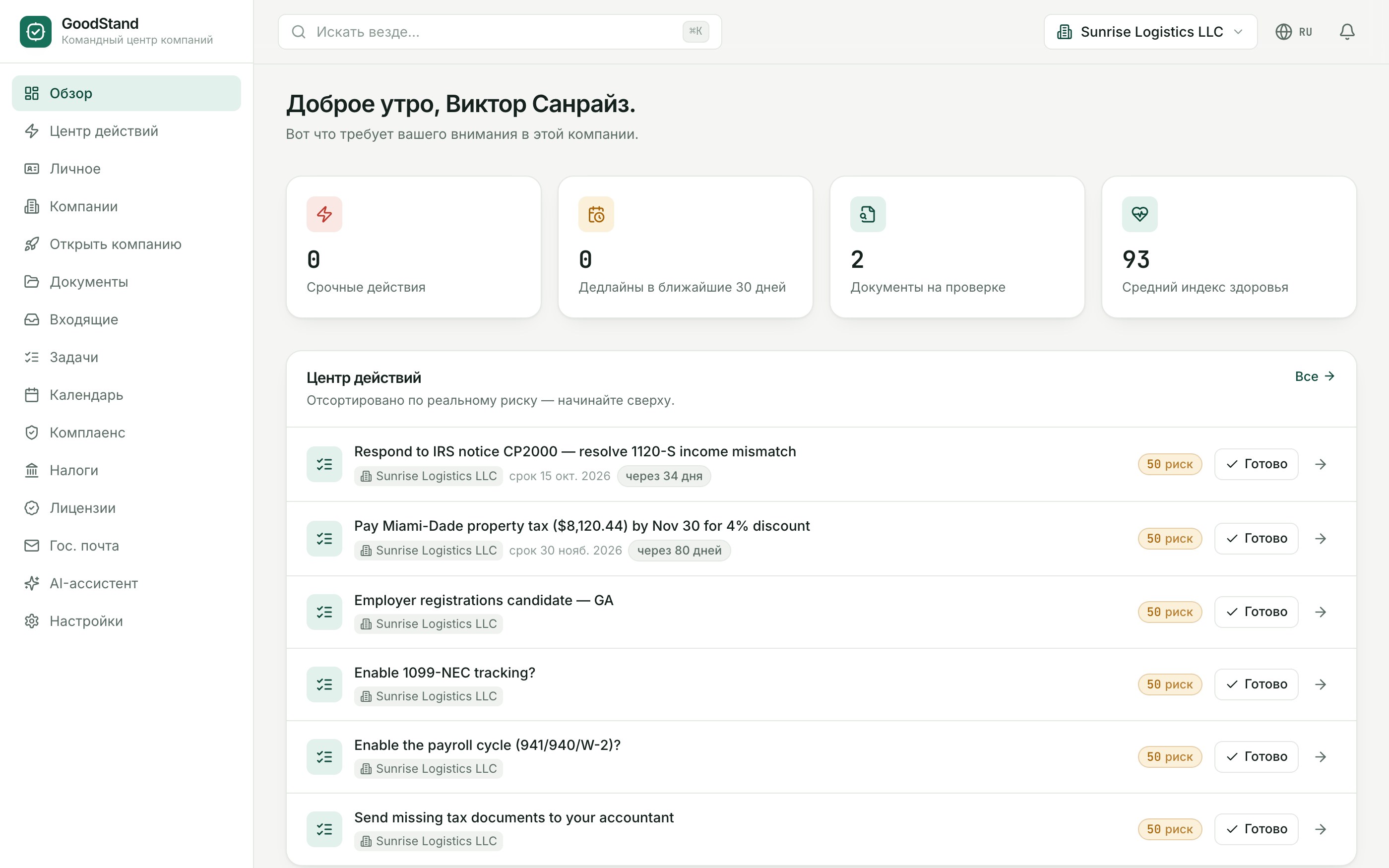Screen dimensions: 1389x868
Task: Open the notifications bell
Action: 1346,32
